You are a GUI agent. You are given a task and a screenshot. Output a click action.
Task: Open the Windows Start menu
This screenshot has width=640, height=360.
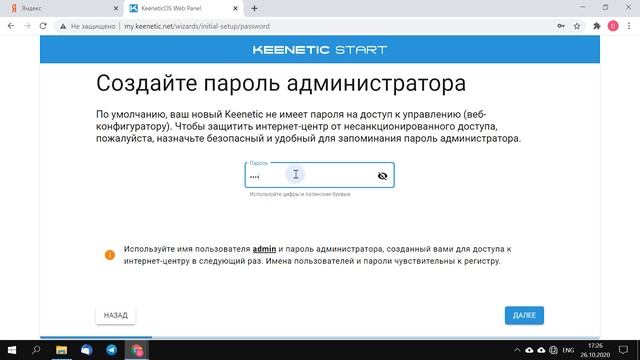pyautogui.click(x=12, y=350)
